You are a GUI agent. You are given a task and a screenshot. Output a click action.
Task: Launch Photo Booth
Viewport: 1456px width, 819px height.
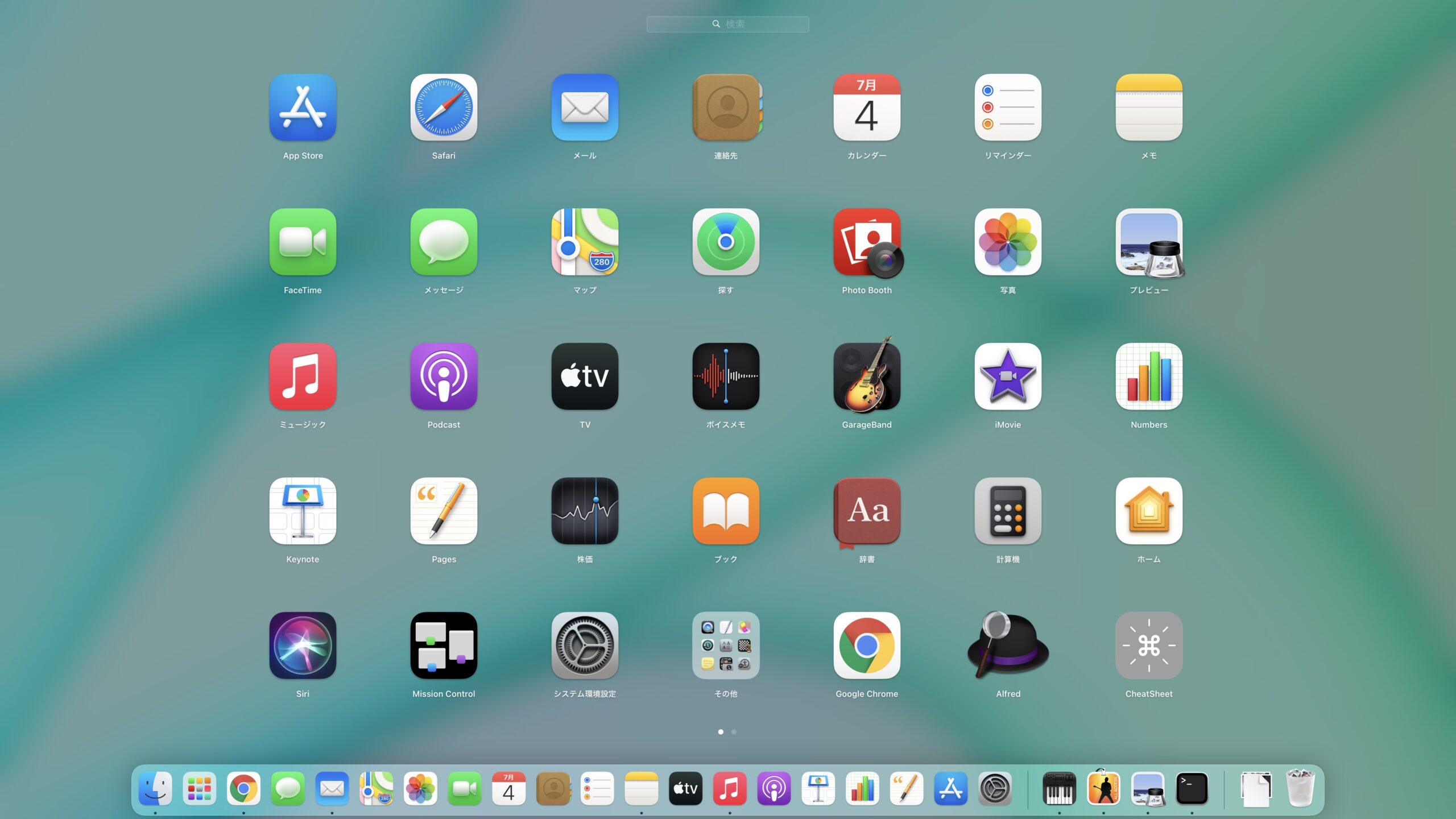click(x=868, y=243)
